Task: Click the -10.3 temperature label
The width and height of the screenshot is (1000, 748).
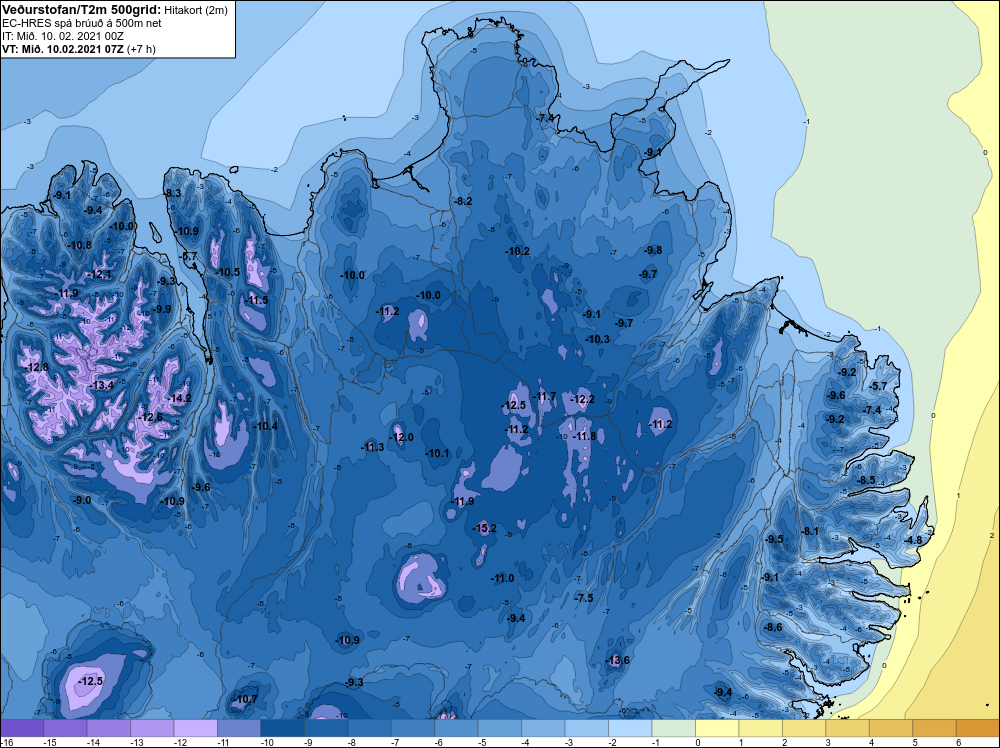Action: [x=598, y=339]
